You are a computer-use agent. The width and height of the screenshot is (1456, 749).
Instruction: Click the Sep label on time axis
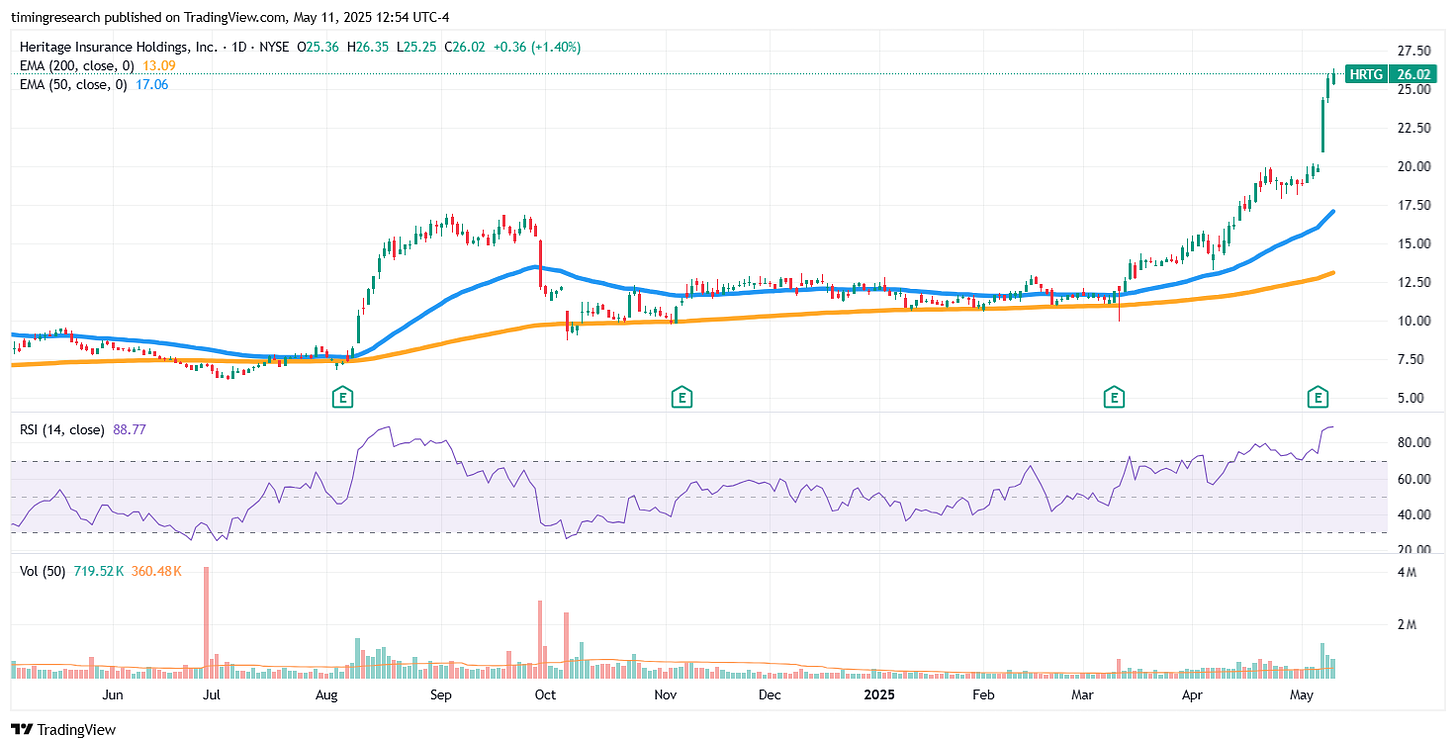(440, 694)
